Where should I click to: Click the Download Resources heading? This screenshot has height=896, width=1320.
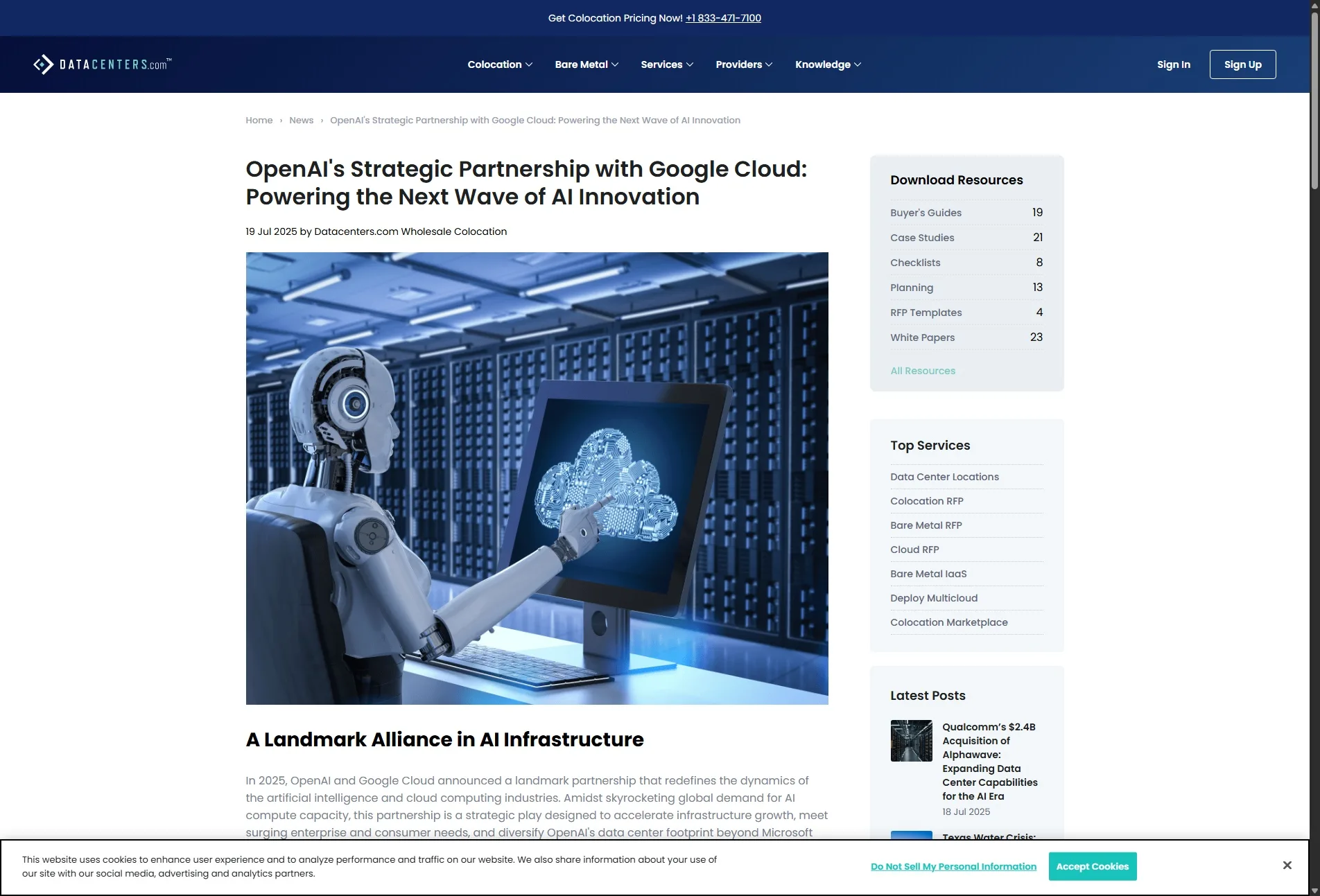[956, 180]
